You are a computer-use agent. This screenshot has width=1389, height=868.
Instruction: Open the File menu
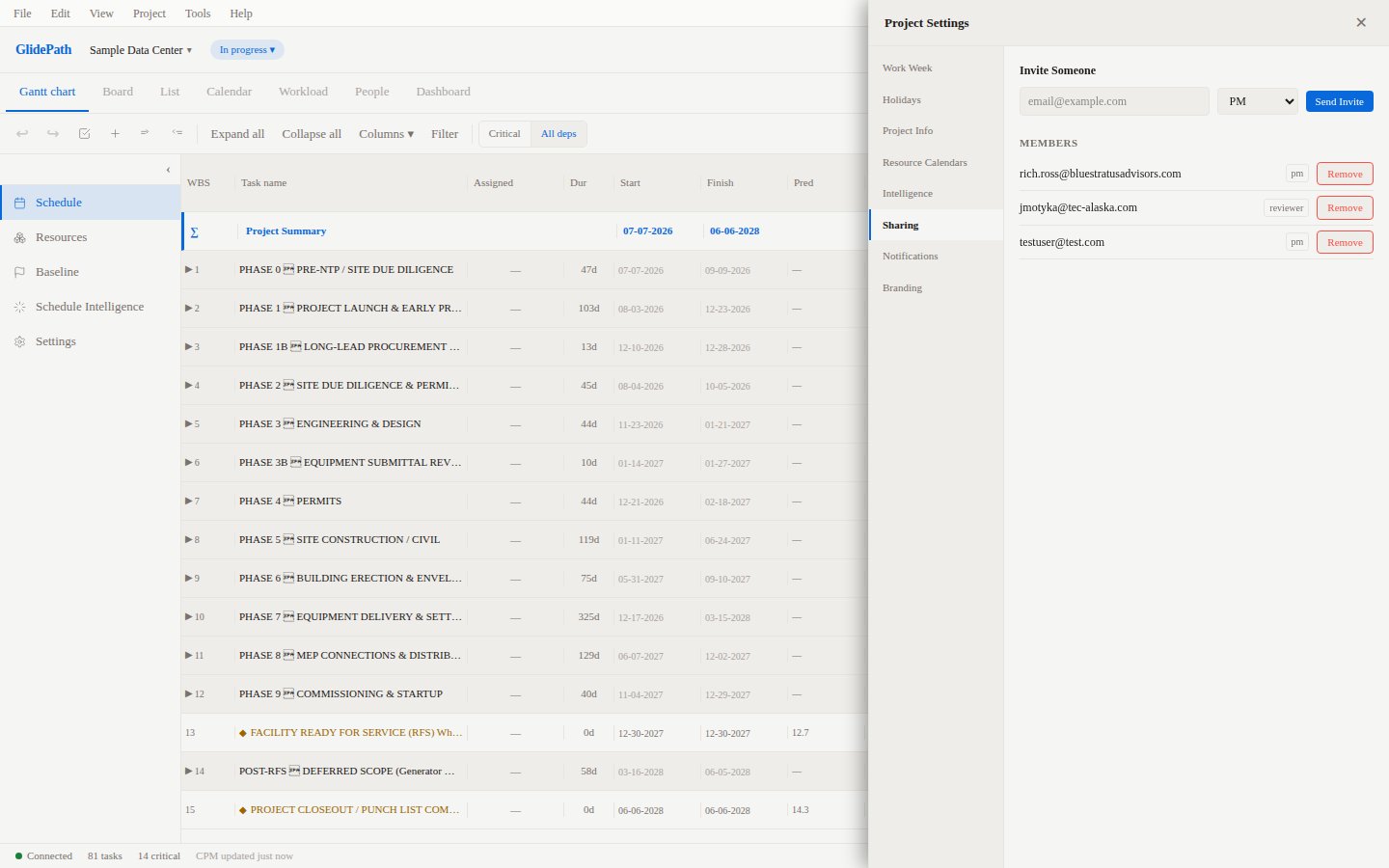pos(22,14)
